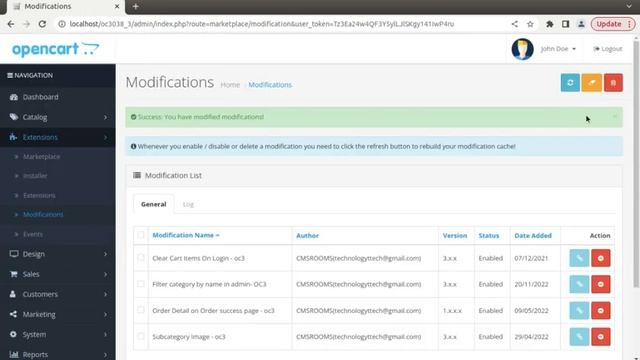Viewport: 640px width, 360px height.
Task: Bookmark page with the star icon
Action: click(x=530, y=24)
